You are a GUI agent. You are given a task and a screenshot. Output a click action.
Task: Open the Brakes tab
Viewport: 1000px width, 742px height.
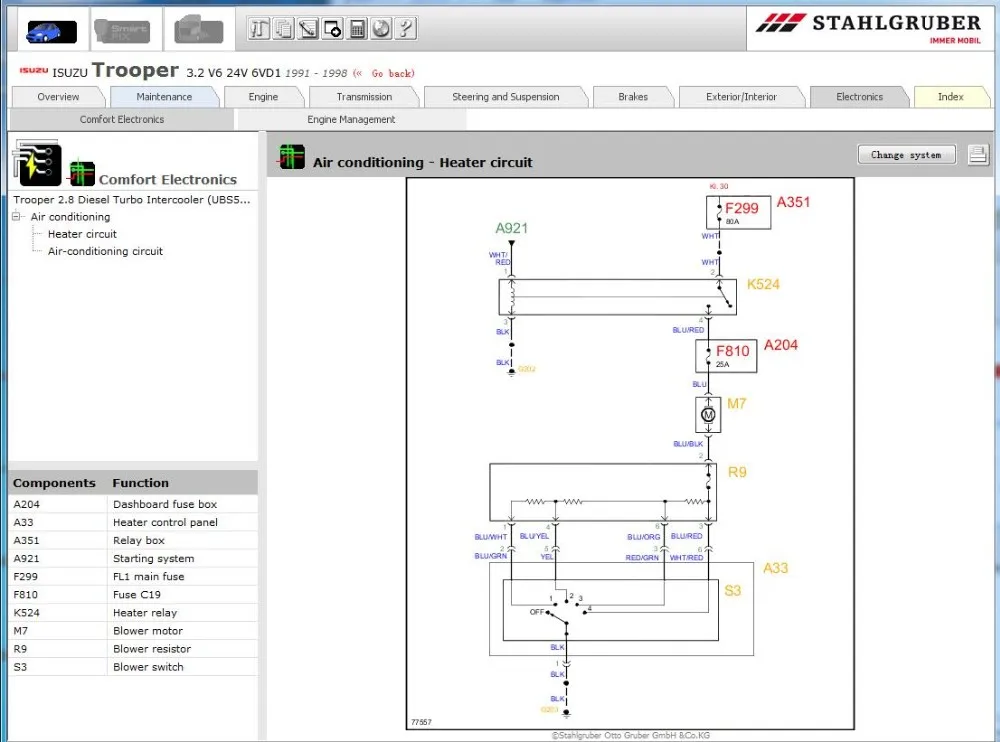633,97
